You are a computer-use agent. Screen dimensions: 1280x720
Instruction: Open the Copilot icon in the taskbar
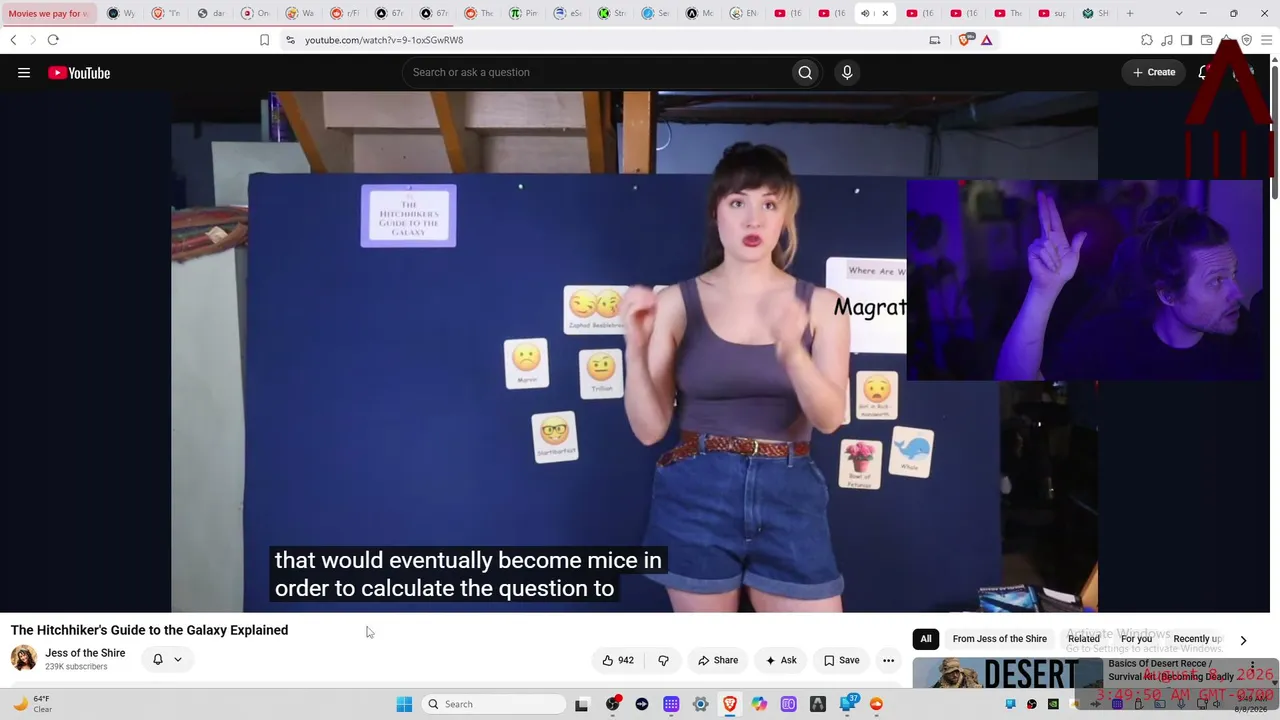[x=759, y=704]
